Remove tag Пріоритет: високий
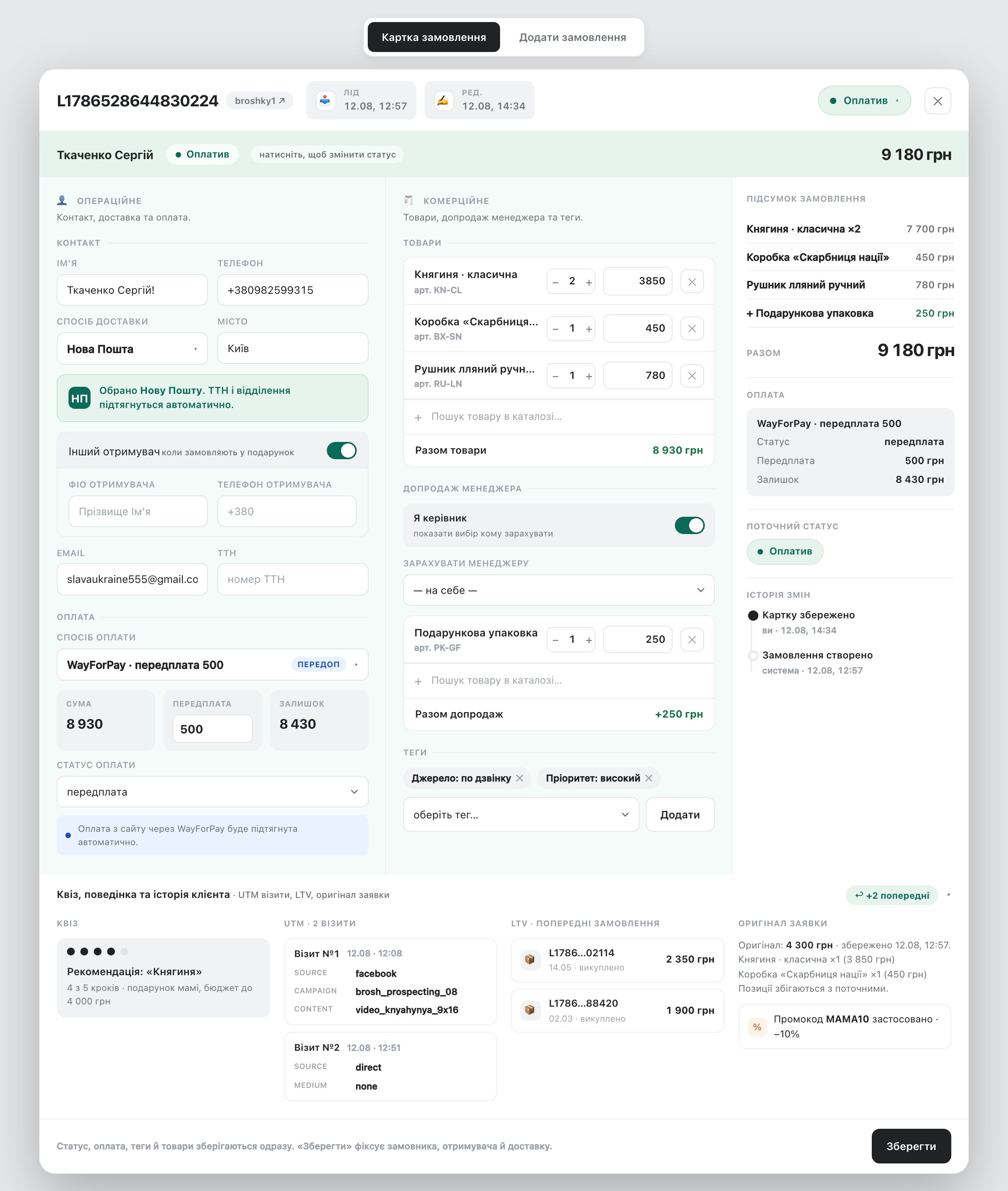The height and width of the screenshot is (1191, 1008). pos(649,778)
